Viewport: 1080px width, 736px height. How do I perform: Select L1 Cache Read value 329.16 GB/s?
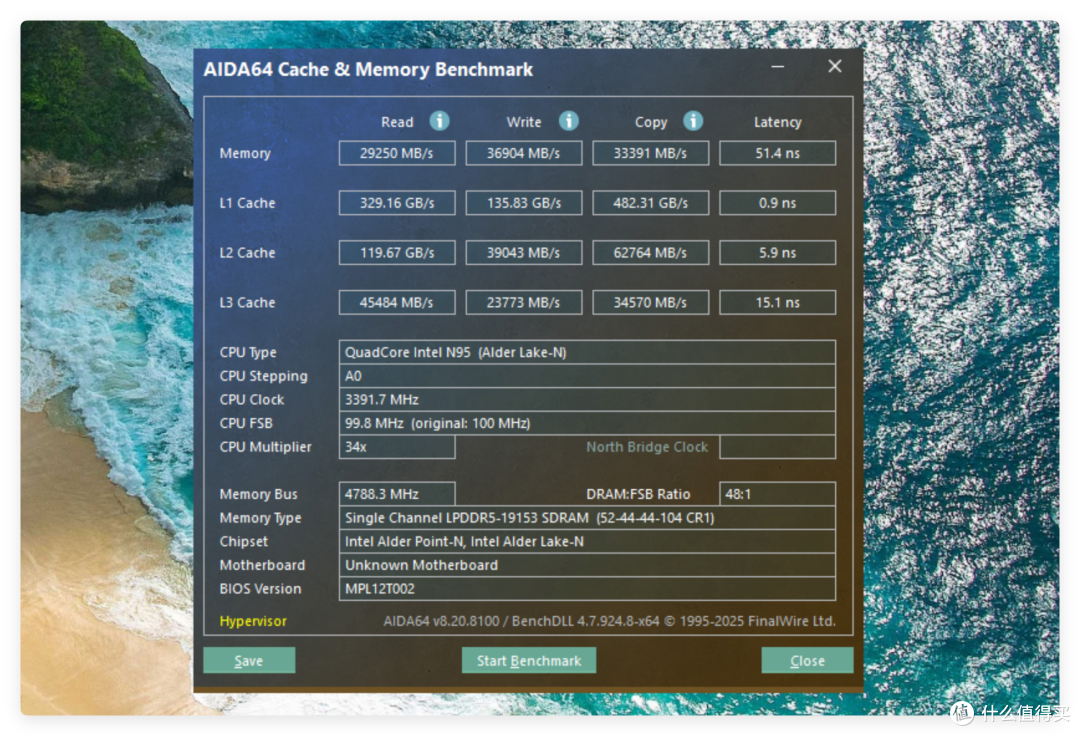[397, 203]
